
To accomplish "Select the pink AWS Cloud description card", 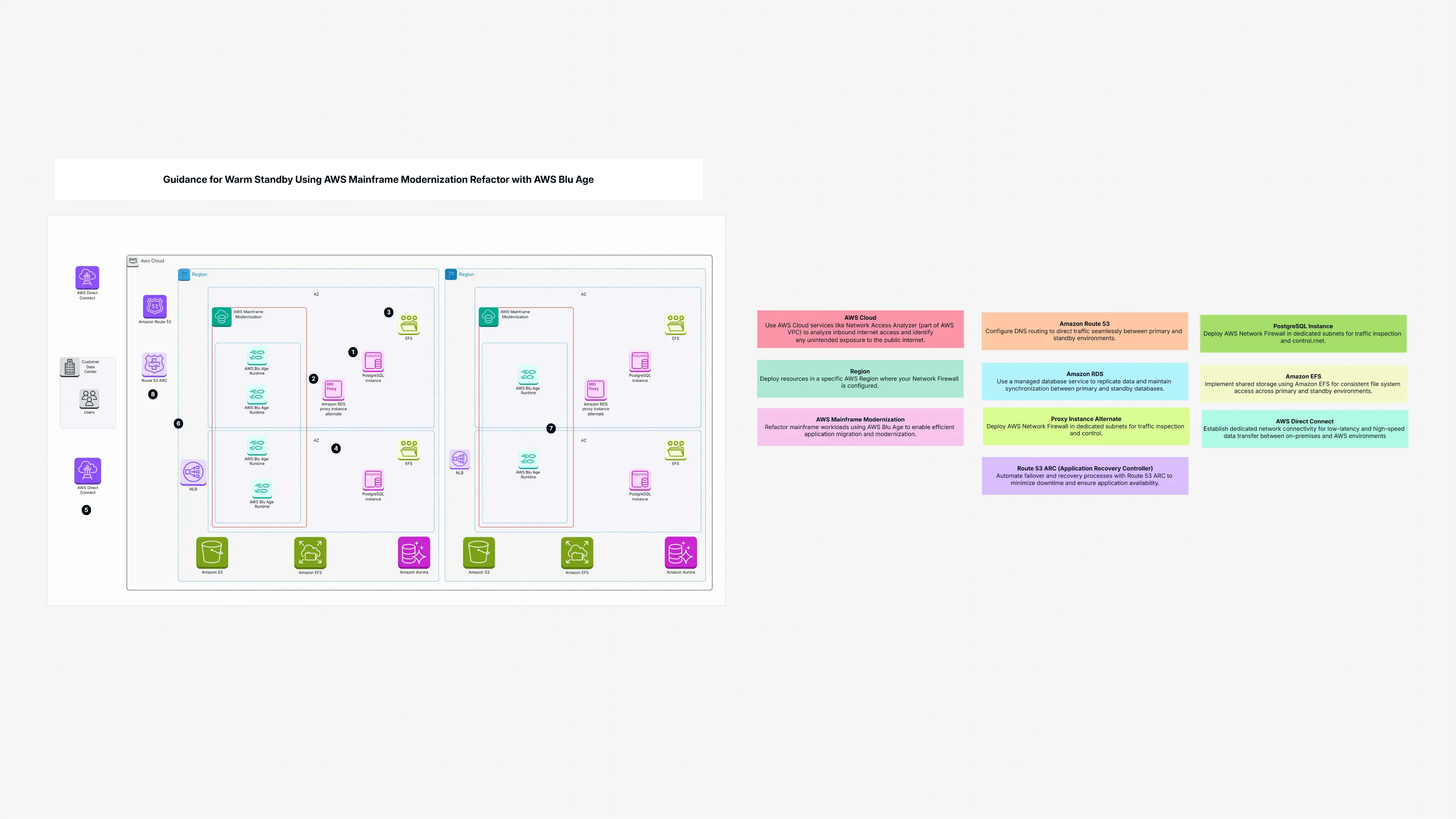I will [860, 329].
